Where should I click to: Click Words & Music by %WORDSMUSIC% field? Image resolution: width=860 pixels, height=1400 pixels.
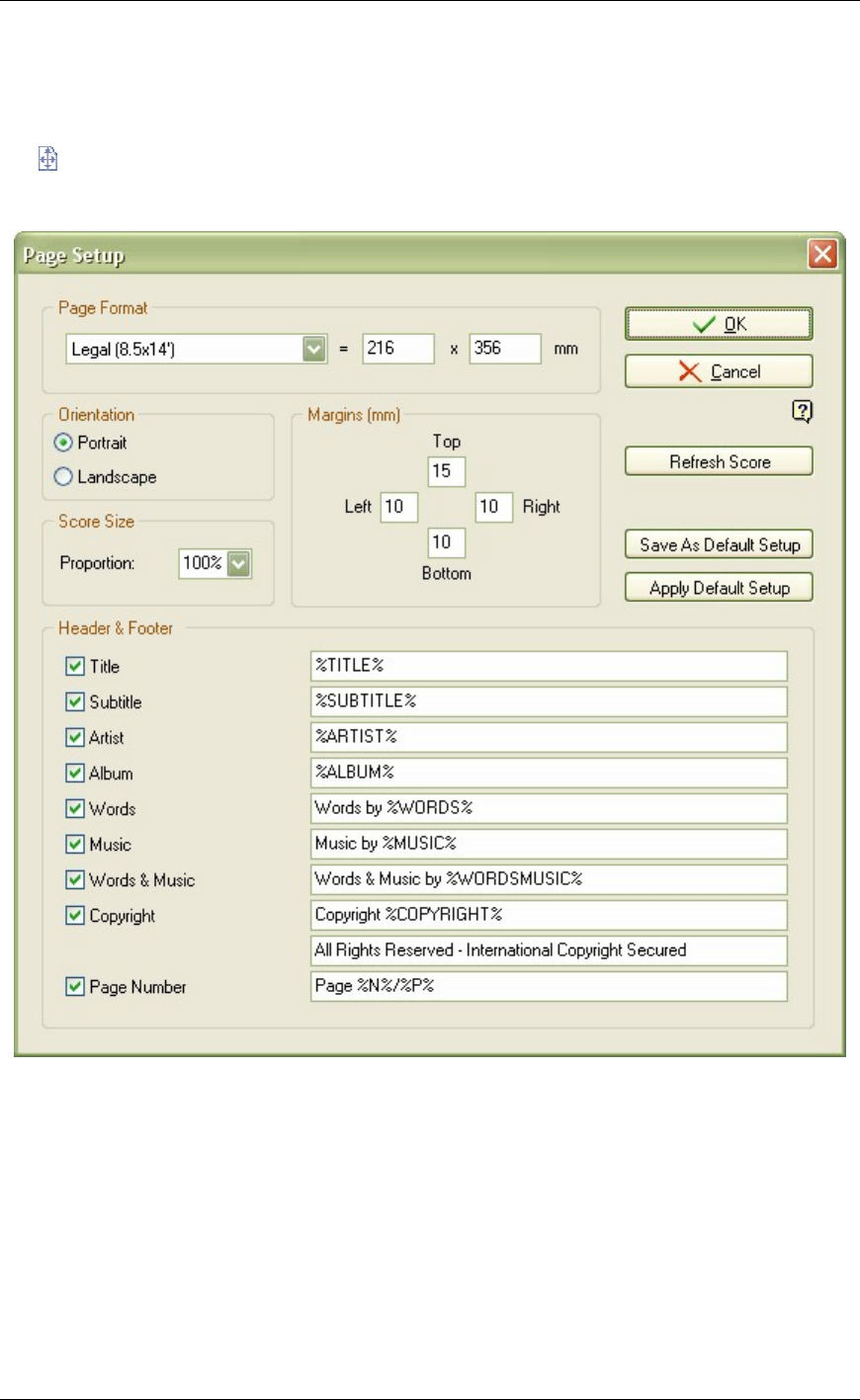pyautogui.click(x=549, y=879)
